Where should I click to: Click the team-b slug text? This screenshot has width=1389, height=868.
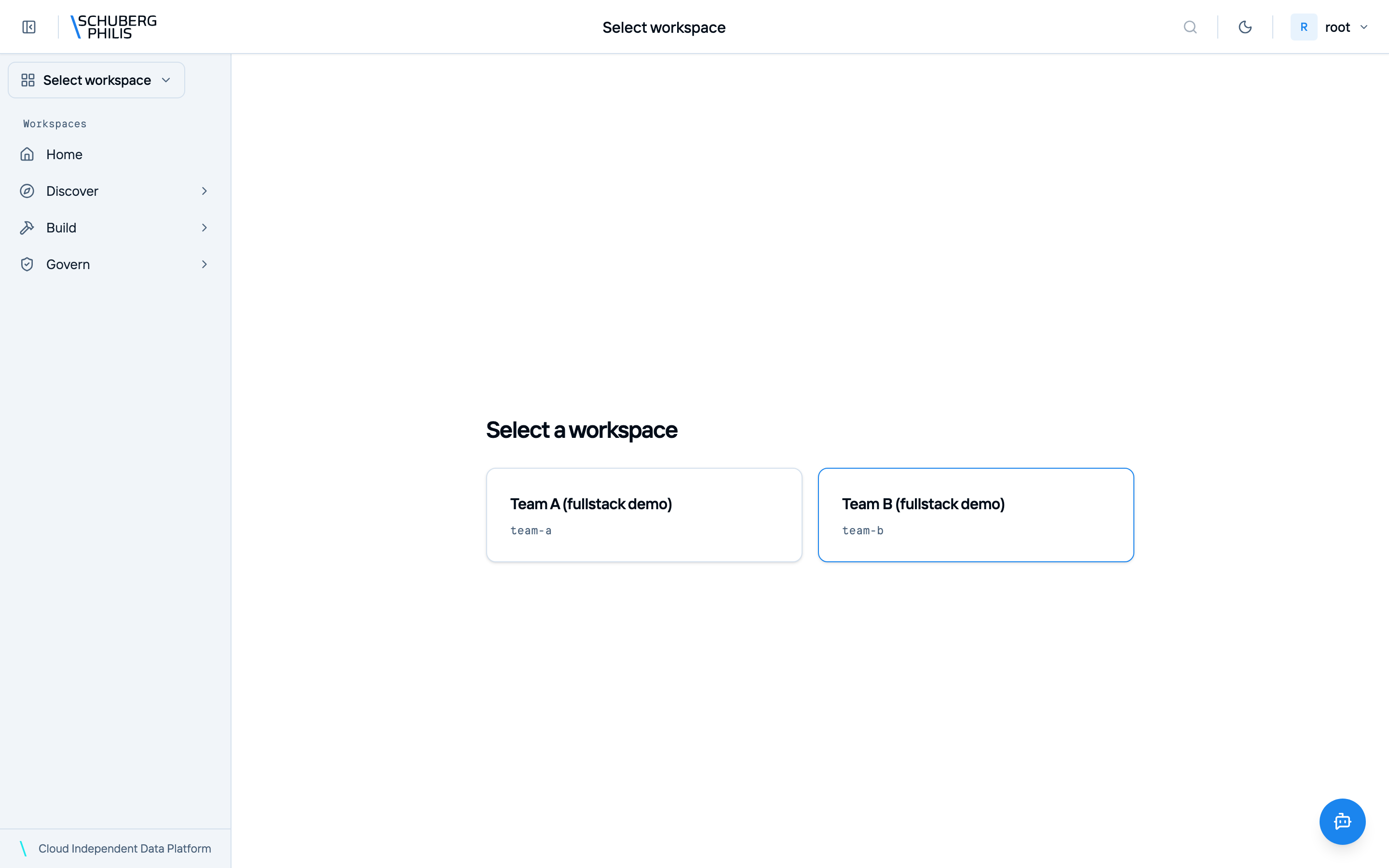coord(863,530)
